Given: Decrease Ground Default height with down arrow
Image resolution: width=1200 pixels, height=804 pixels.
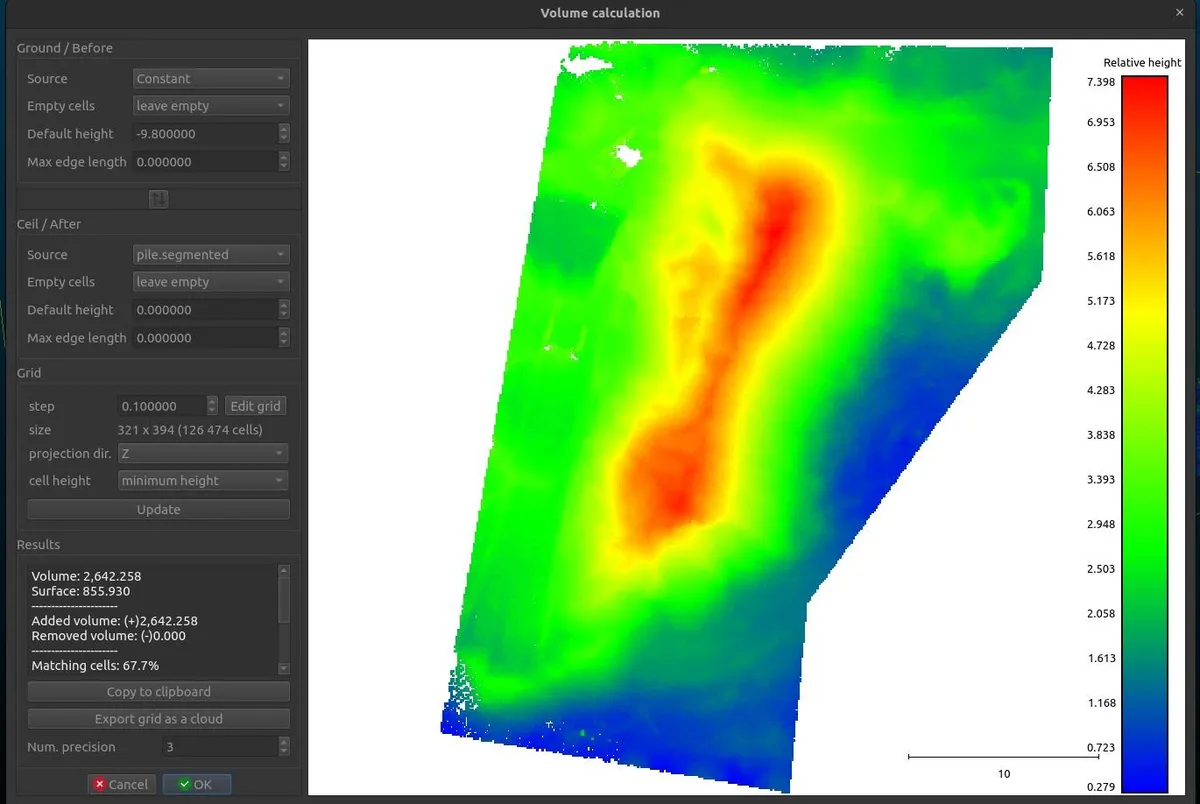Looking at the screenshot, I should tap(284, 139).
